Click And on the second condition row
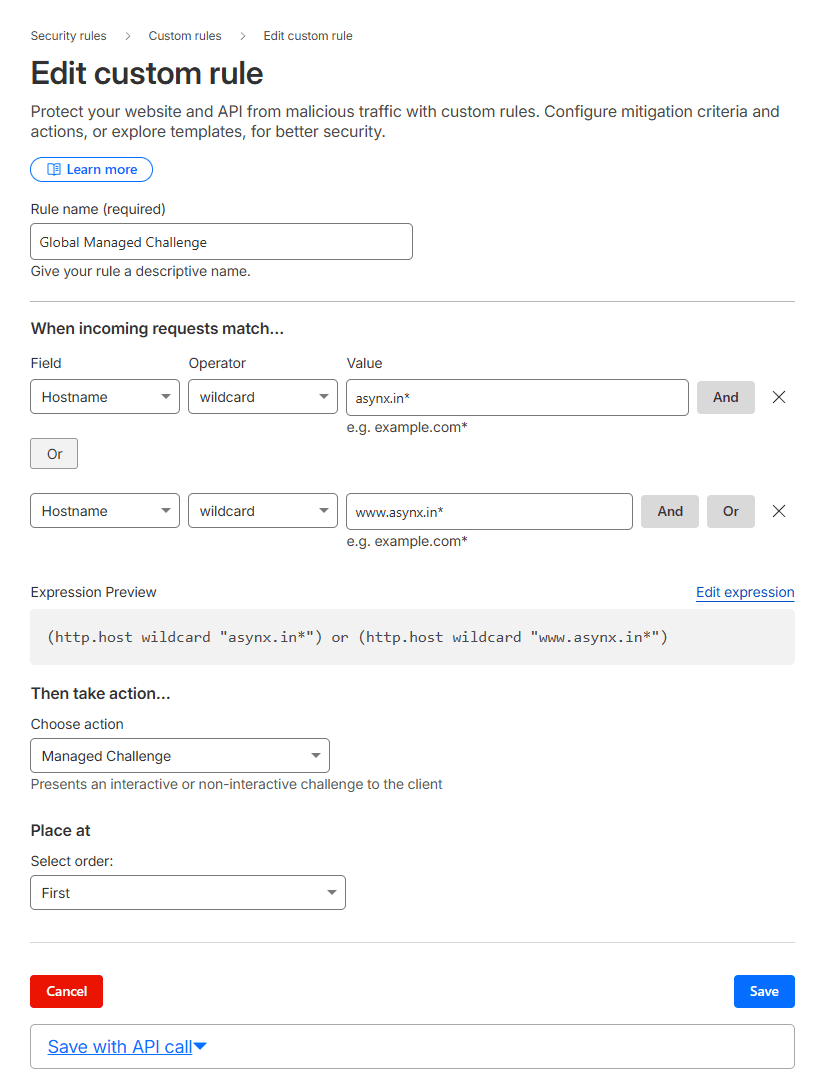Screen dimensions: 823x1092 click(669, 511)
